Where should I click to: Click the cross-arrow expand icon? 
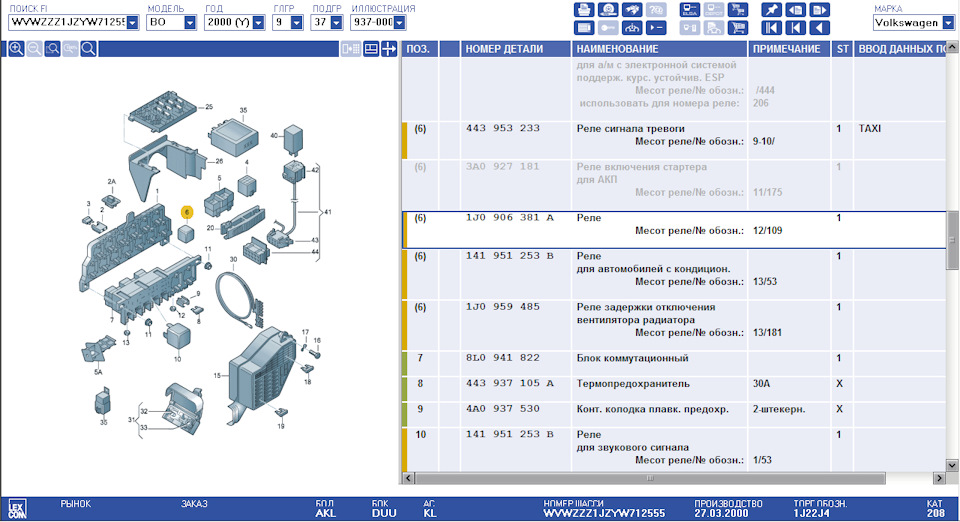click(389, 49)
